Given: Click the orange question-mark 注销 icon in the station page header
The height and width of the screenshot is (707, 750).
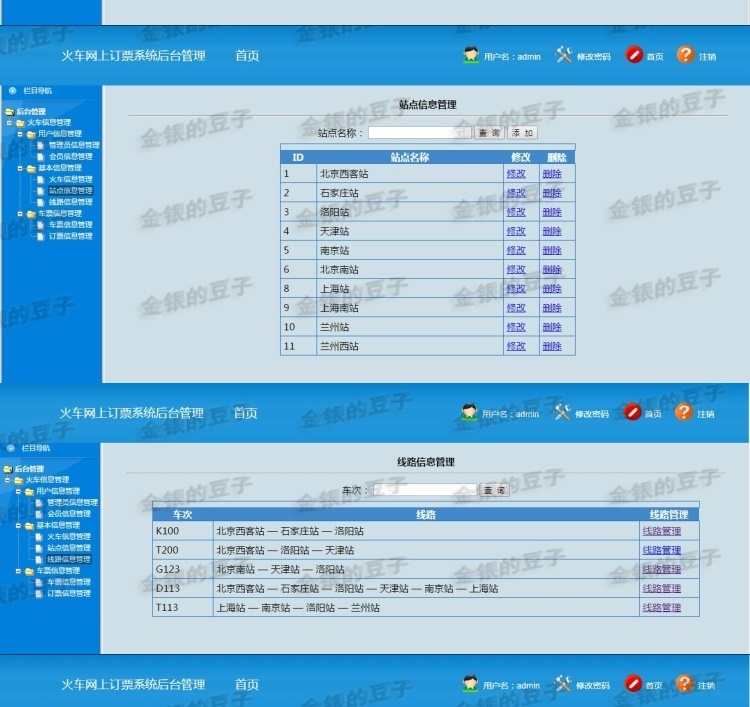Looking at the screenshot, I should click(685, 55).
